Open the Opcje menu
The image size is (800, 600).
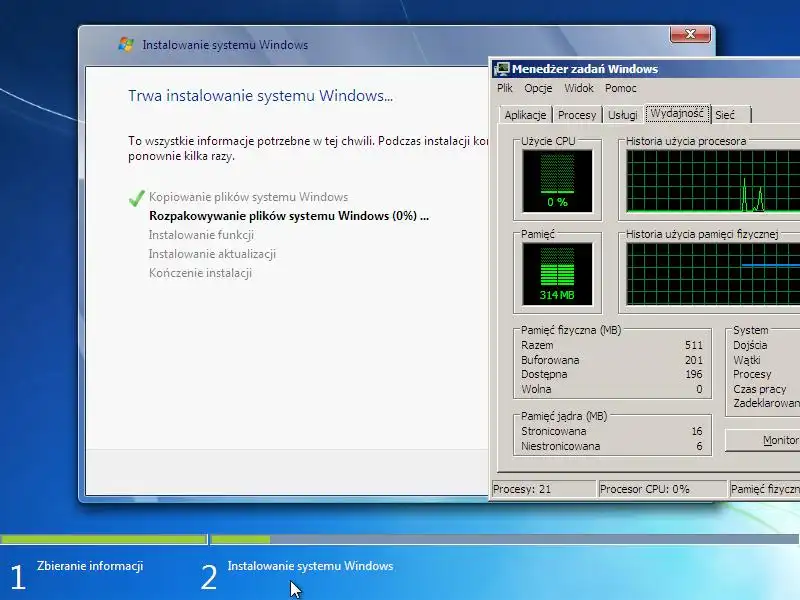coord(538,88)
